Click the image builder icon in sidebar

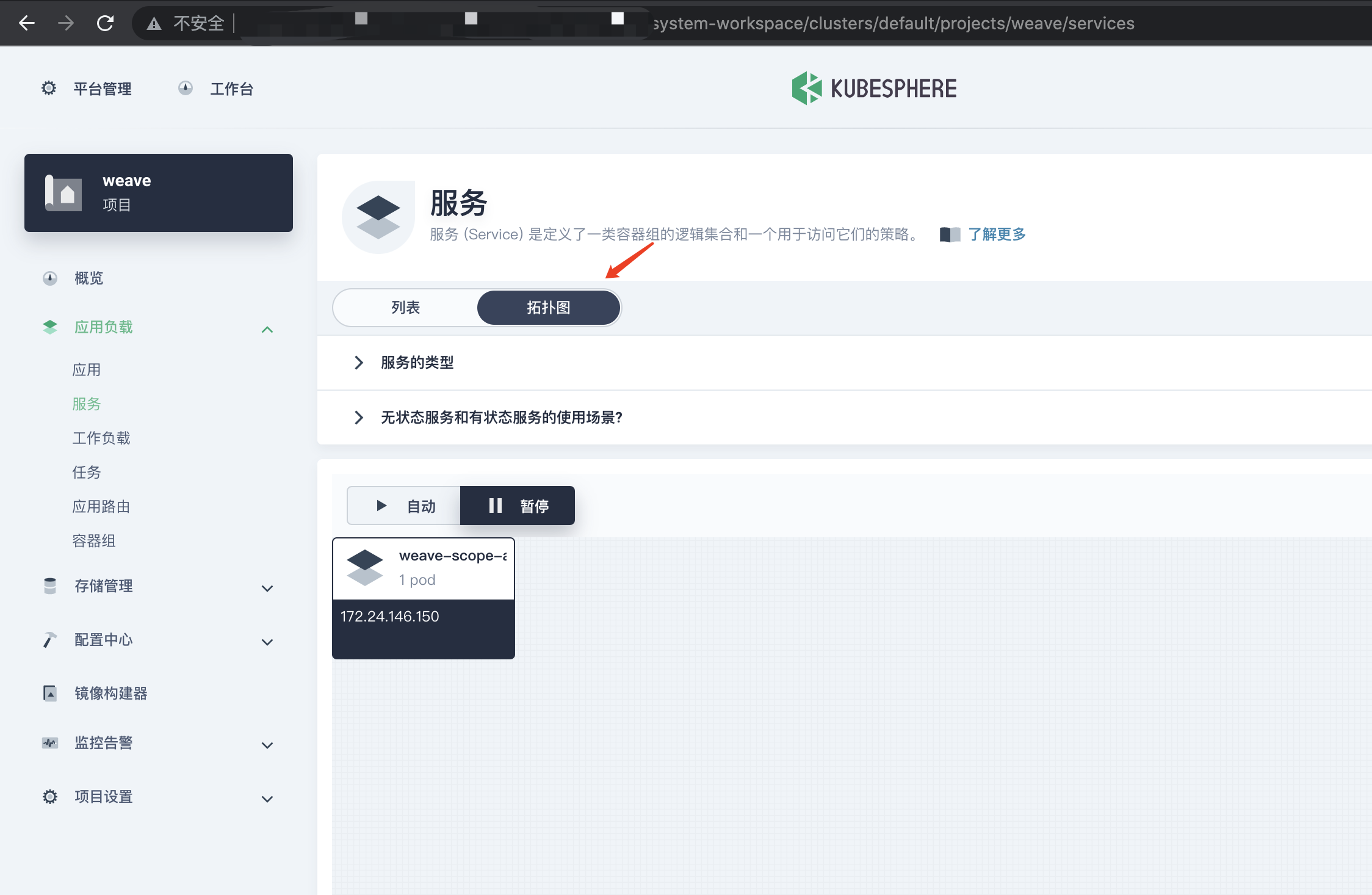click(x=50, y=694)
